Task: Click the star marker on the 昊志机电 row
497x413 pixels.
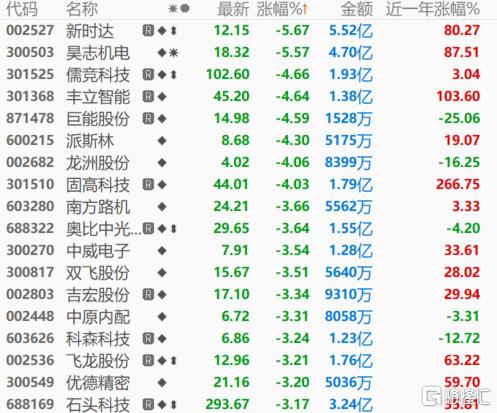Action: coord(173,53)
